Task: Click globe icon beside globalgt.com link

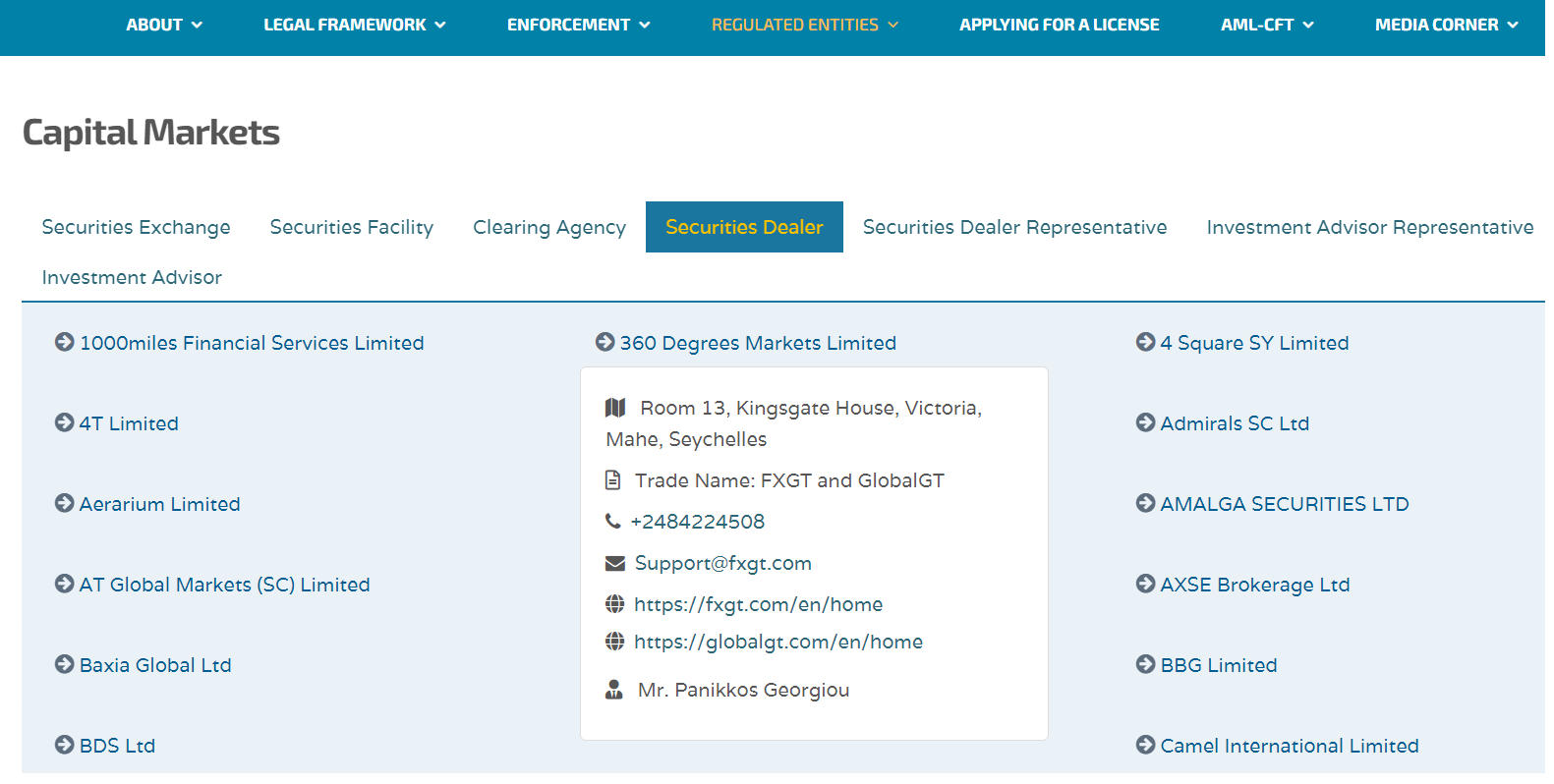Action: click(x=615, y=642)
